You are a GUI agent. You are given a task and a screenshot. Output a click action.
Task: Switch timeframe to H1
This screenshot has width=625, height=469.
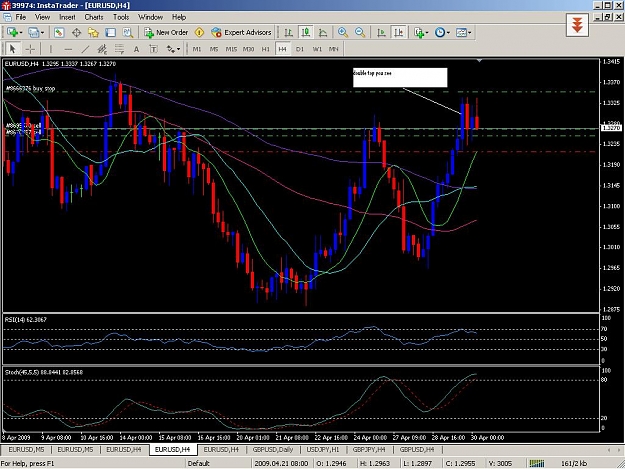(265, 49)
